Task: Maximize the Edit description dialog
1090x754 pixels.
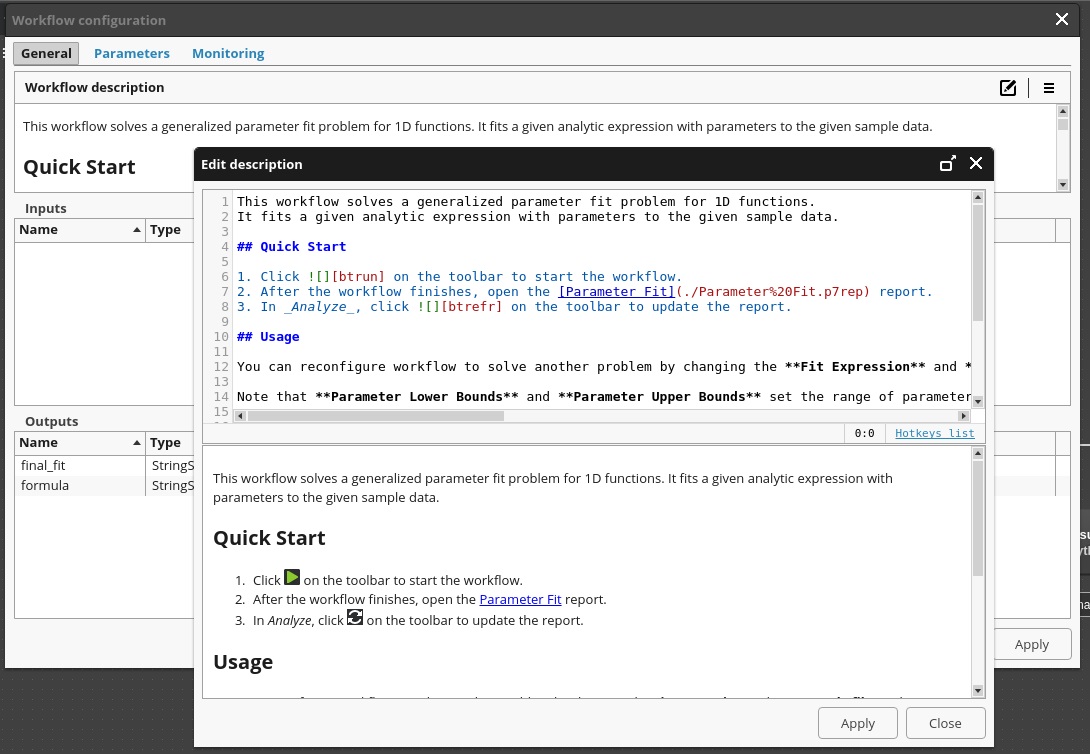Action: (x=947, y=164)
